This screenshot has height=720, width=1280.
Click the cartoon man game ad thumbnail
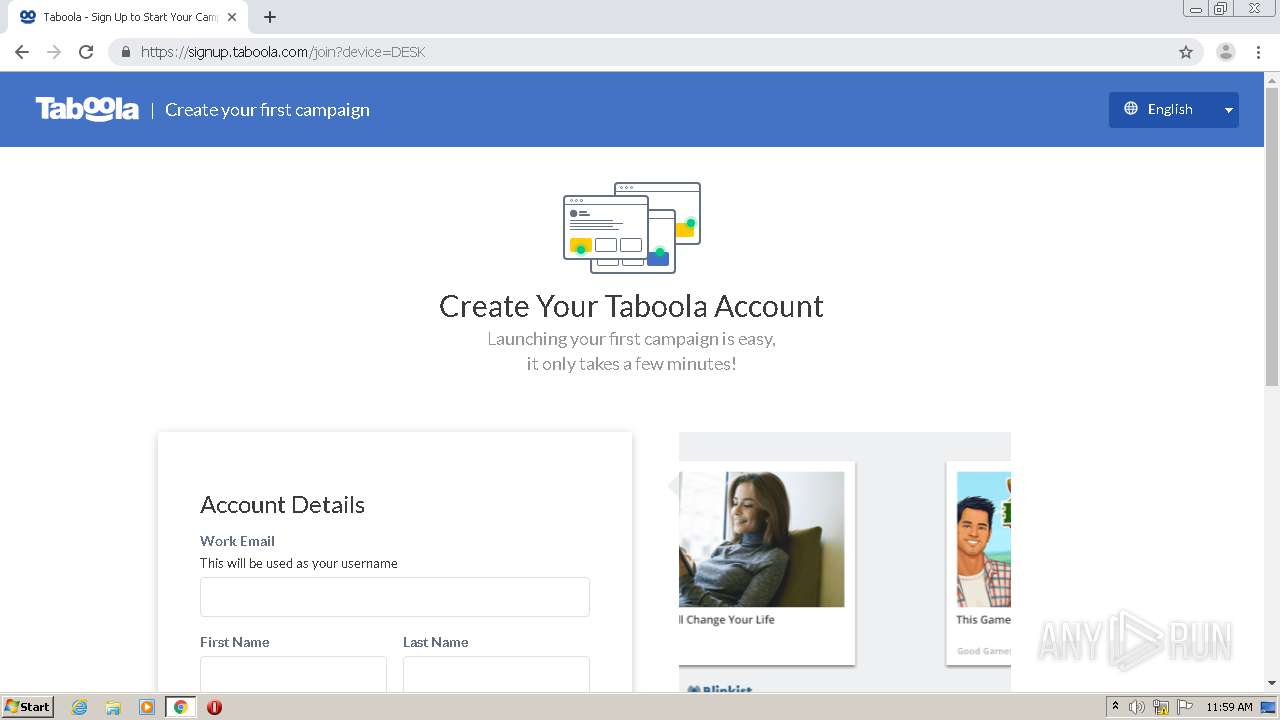tap(984, 539)
